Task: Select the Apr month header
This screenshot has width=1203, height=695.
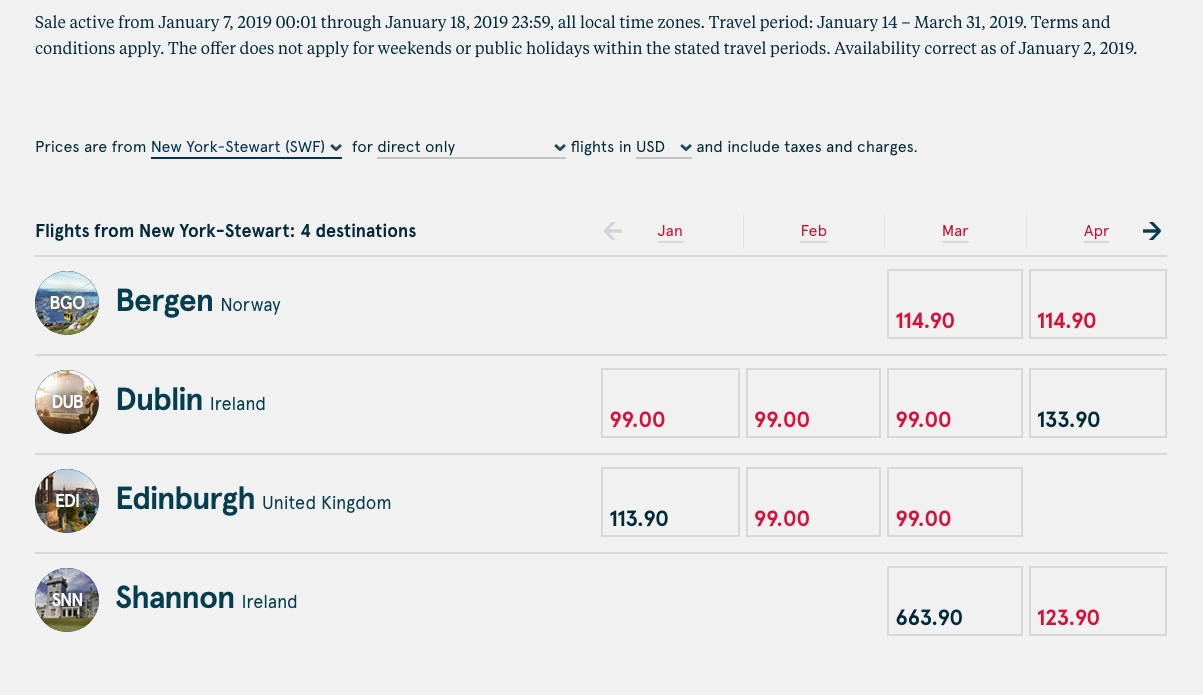Action: pyautogui.click(x=1096, y=231)
